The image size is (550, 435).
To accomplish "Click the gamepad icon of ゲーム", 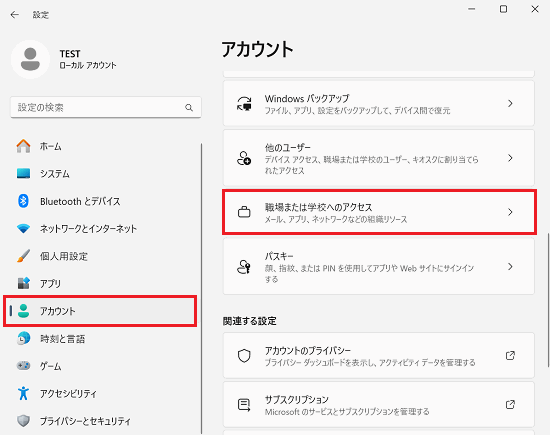I will pos(24,366).
